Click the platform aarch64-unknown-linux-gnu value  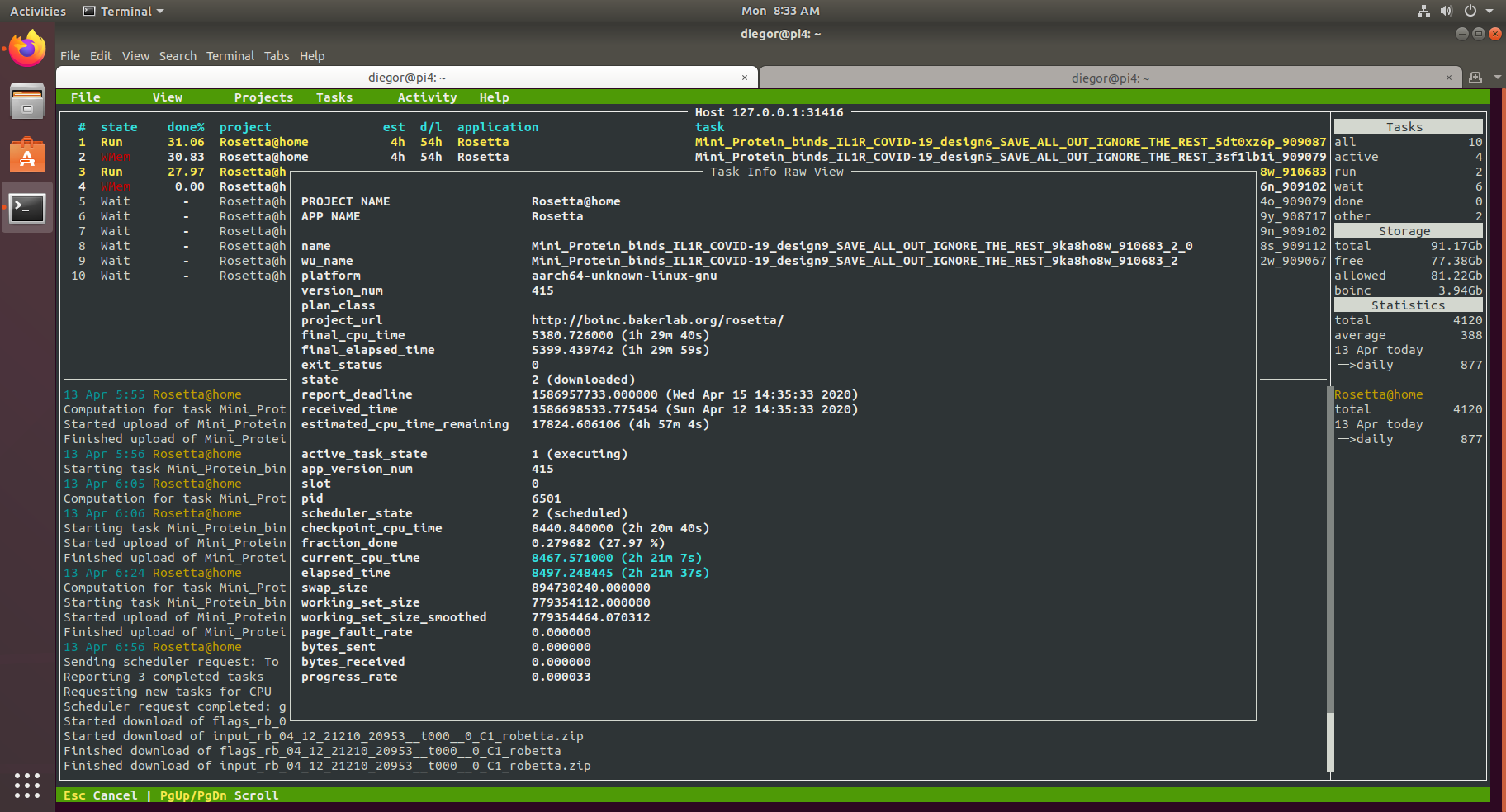tap(624, 276)
